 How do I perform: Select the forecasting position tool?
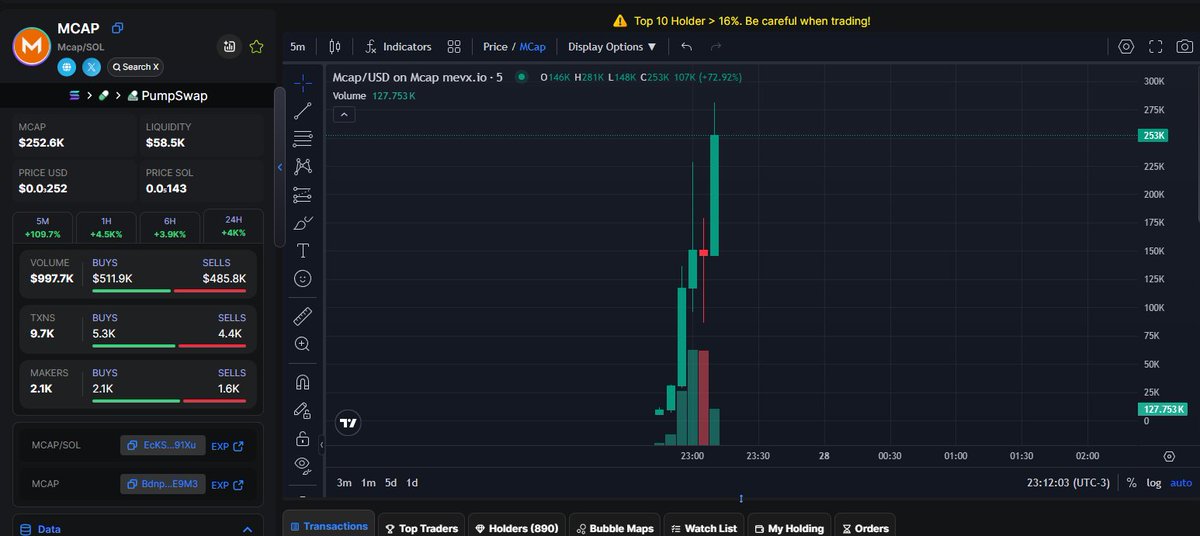pos(303,194)
